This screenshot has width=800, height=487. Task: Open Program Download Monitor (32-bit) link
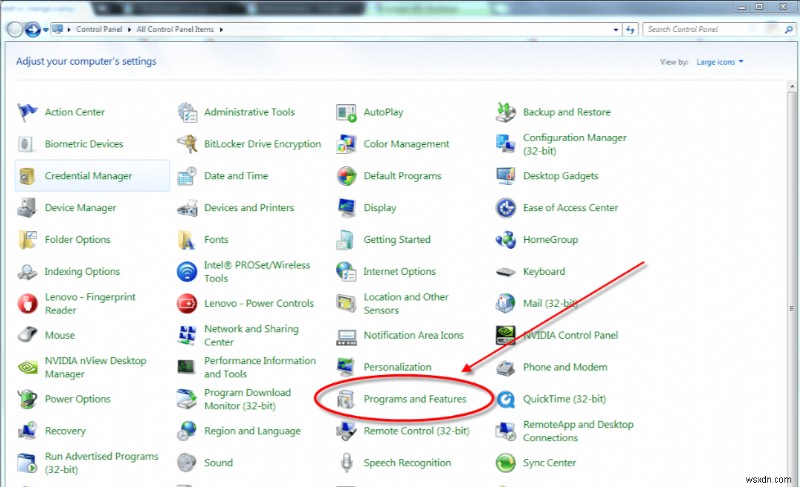pos(247,399)
